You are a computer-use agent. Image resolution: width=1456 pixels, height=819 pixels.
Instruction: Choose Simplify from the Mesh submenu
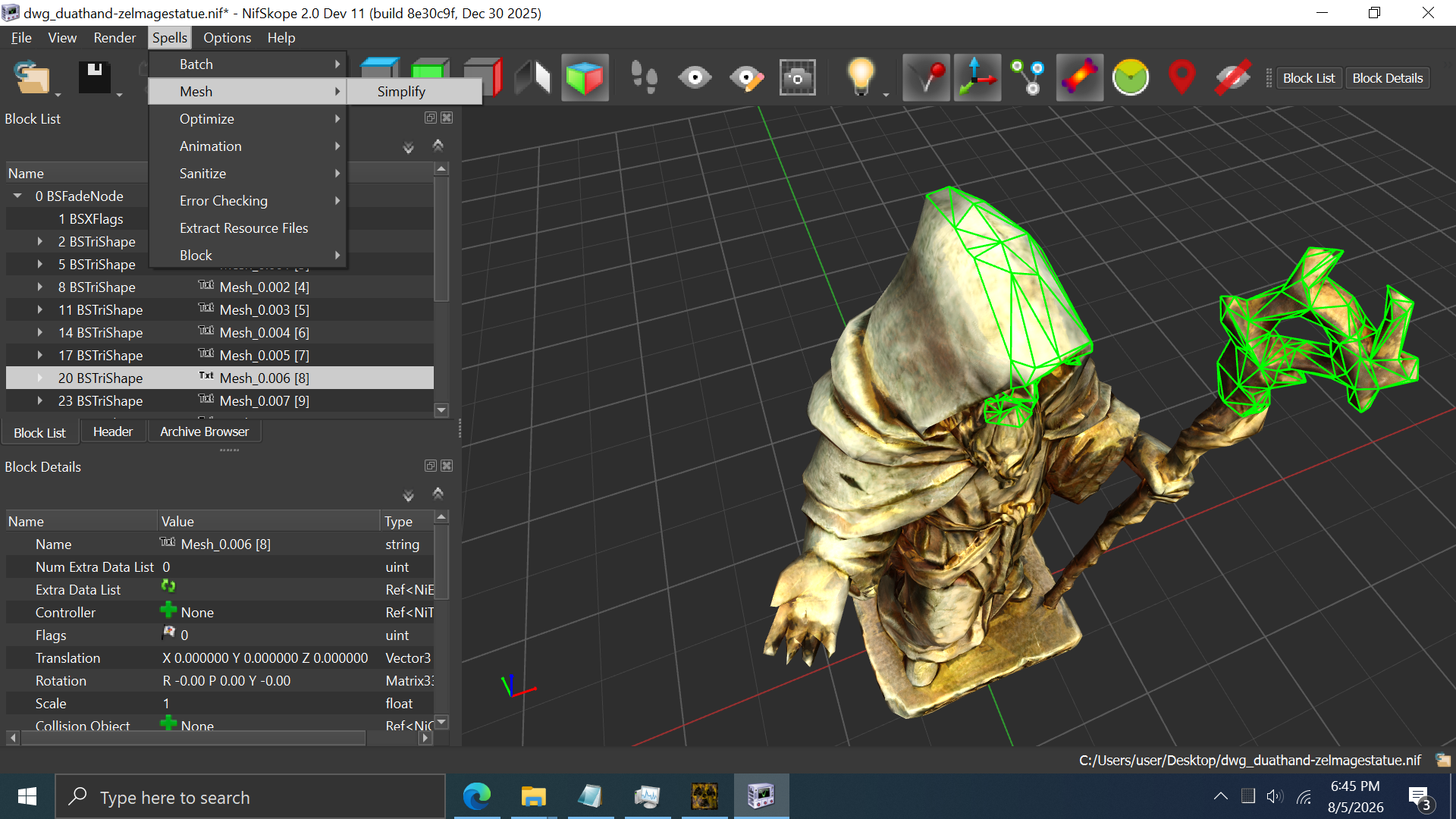click(x=414, y=91)
